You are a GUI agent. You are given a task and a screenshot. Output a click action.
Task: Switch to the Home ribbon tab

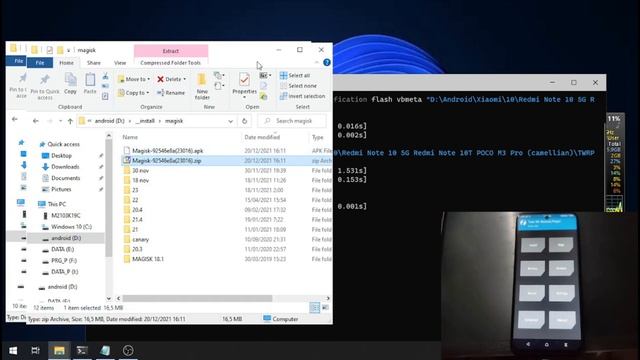67,63
